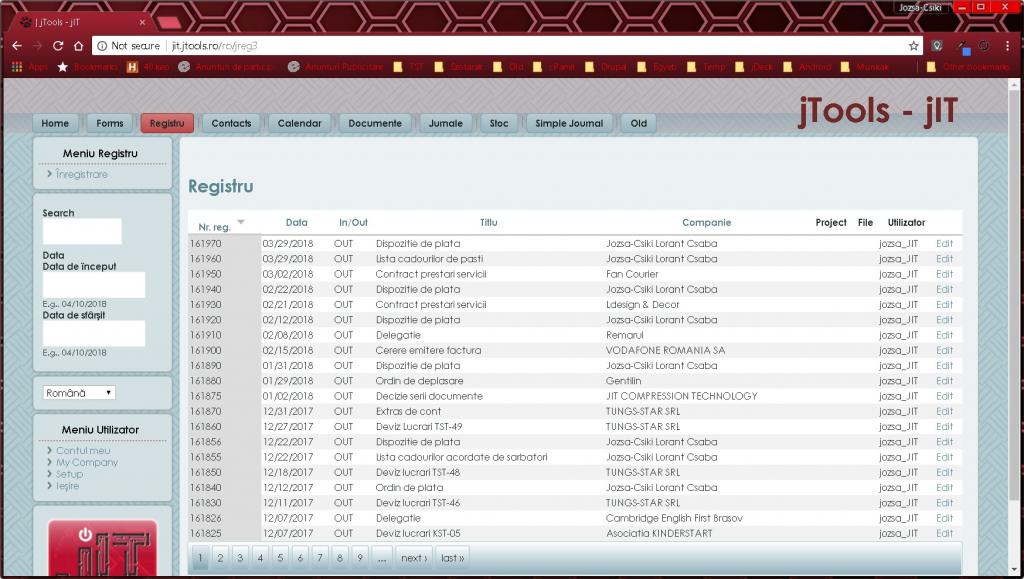Click the browser back arrow
Viewport: 1024px width, 579px height.
click(x=17, y=46)
